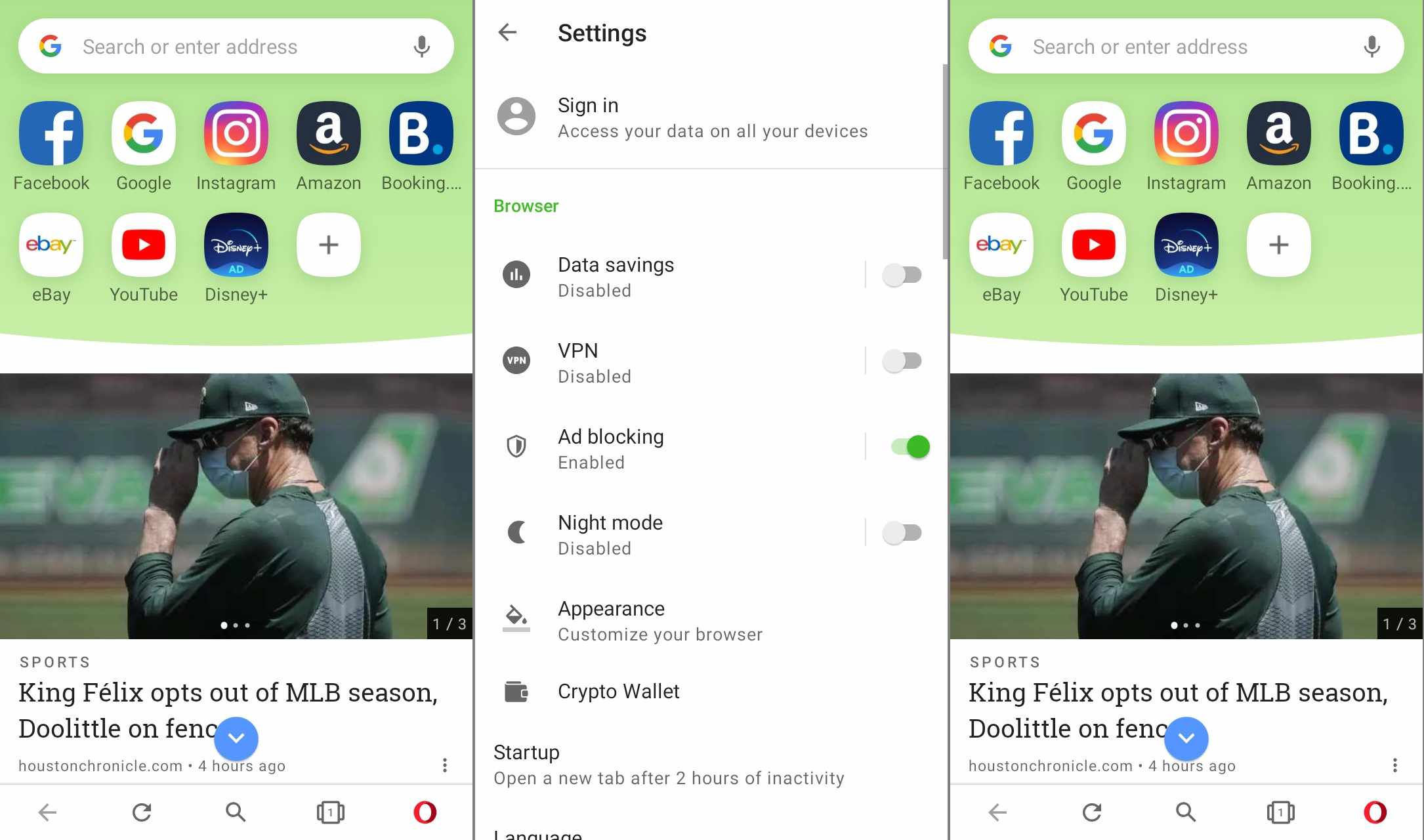Enable Night mode toggle
This screenshot has height=840, width=1424.
pos(901,532)
